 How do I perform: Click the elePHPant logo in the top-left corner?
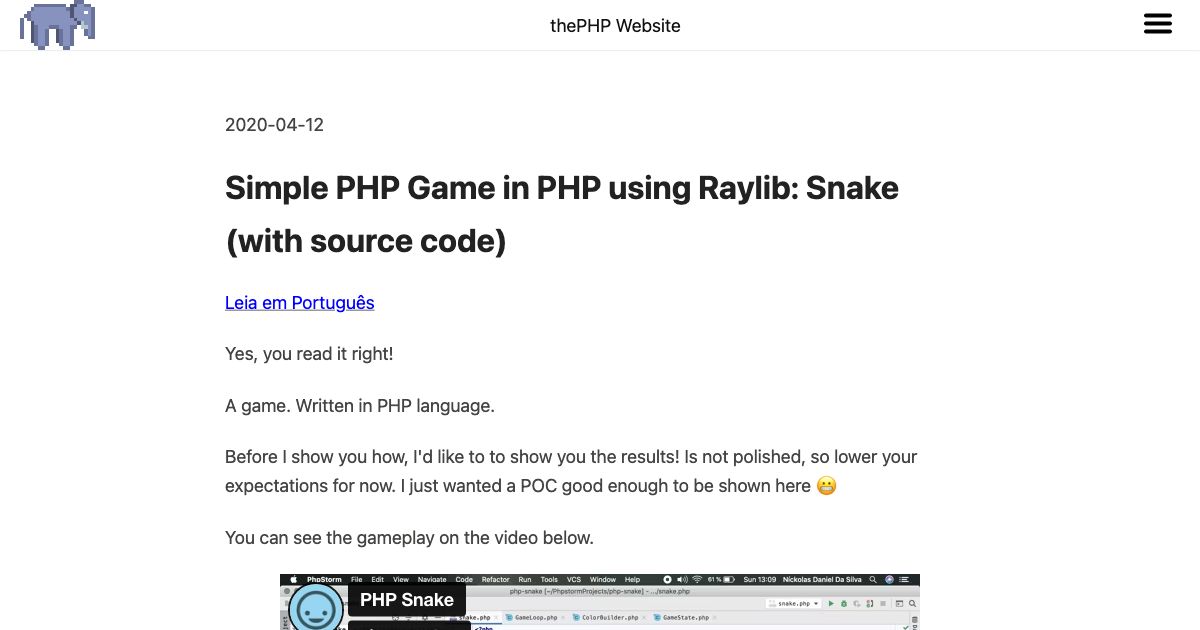coord(57,25)
